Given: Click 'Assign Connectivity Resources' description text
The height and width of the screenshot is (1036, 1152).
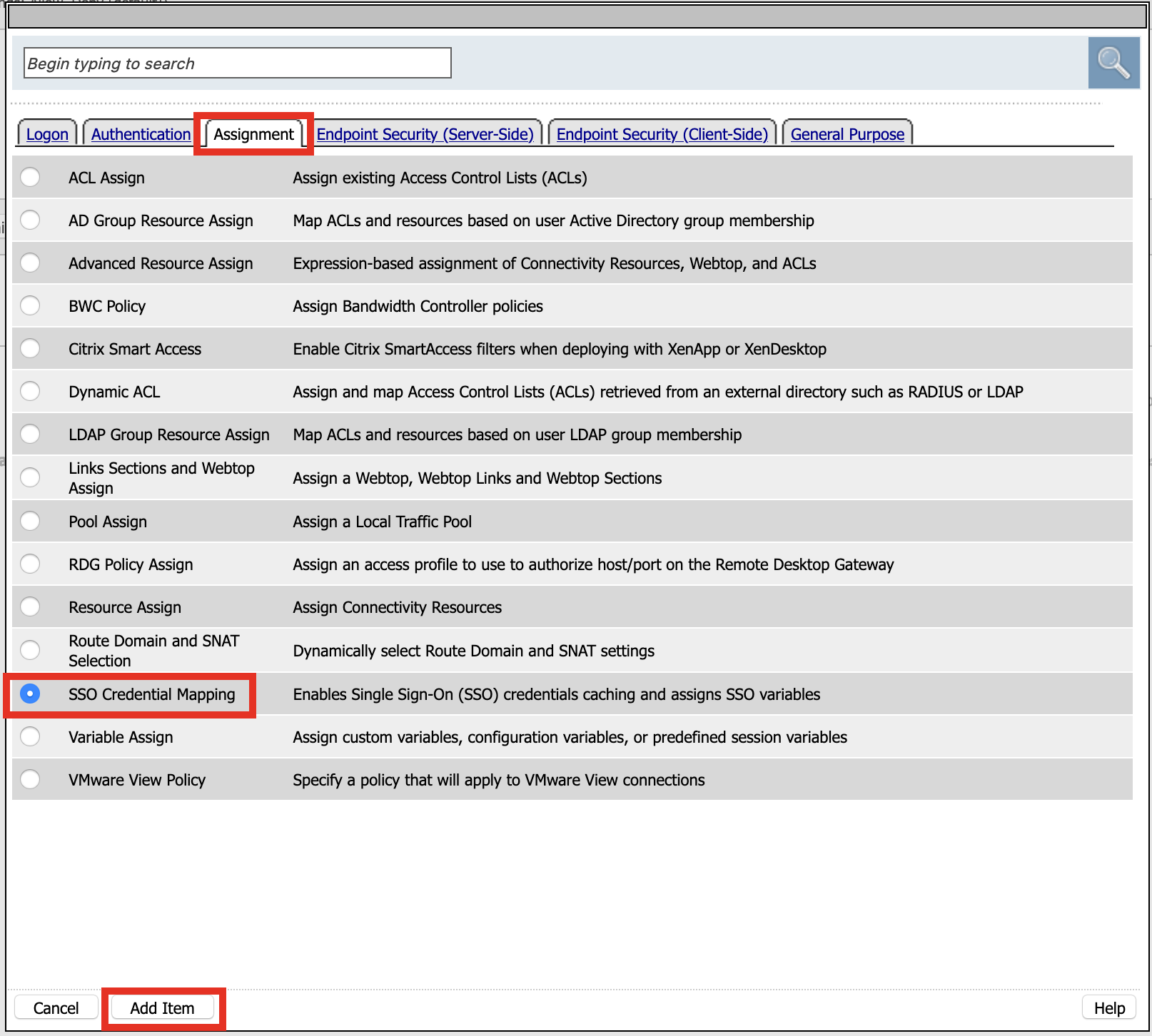Looking at the screenshot, I should click(x=398, y=607).
